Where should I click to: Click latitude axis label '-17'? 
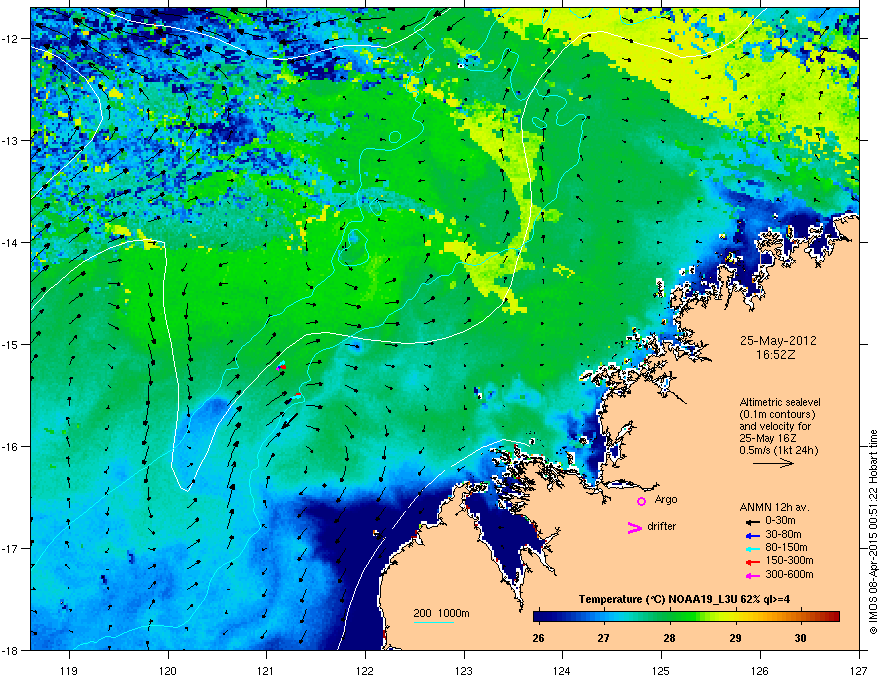click(11, 548)
